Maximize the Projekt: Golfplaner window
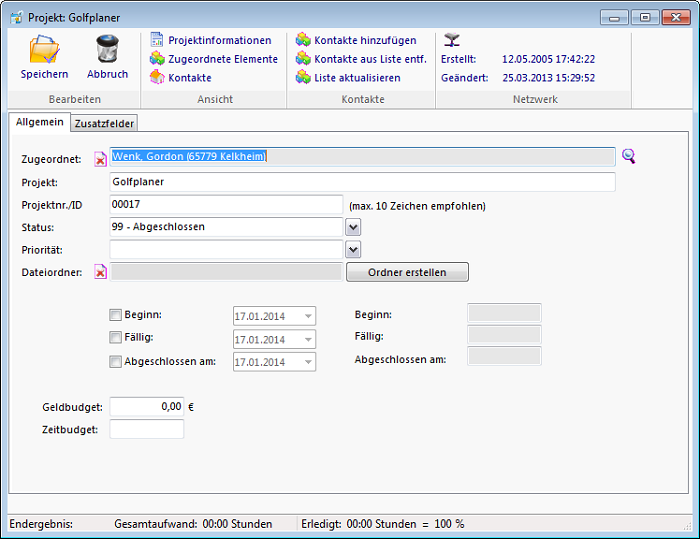The height and width of the screenshot is (539, 700). click(x=645, y=18)
